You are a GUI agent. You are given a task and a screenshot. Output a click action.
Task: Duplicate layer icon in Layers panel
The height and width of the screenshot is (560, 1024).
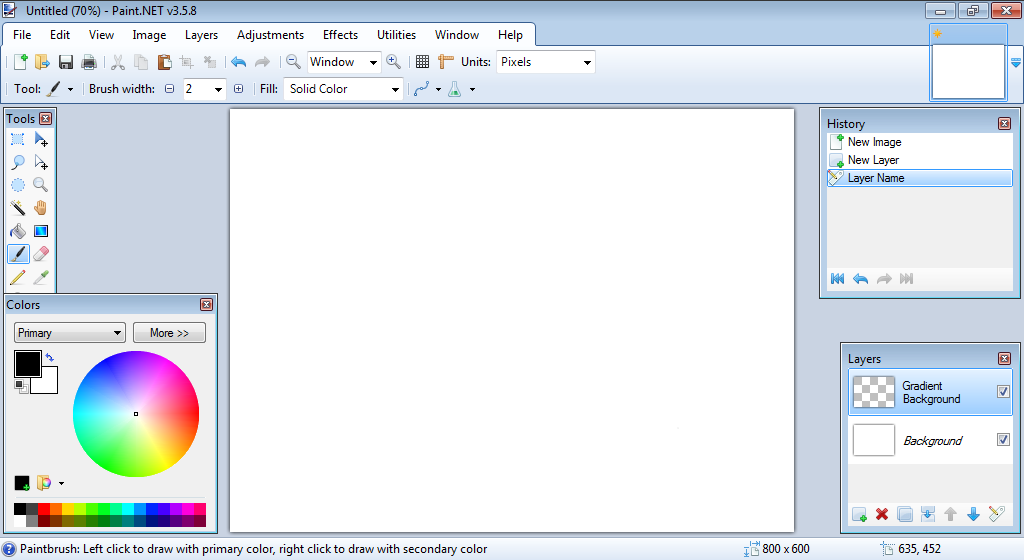tap(904, 514)
